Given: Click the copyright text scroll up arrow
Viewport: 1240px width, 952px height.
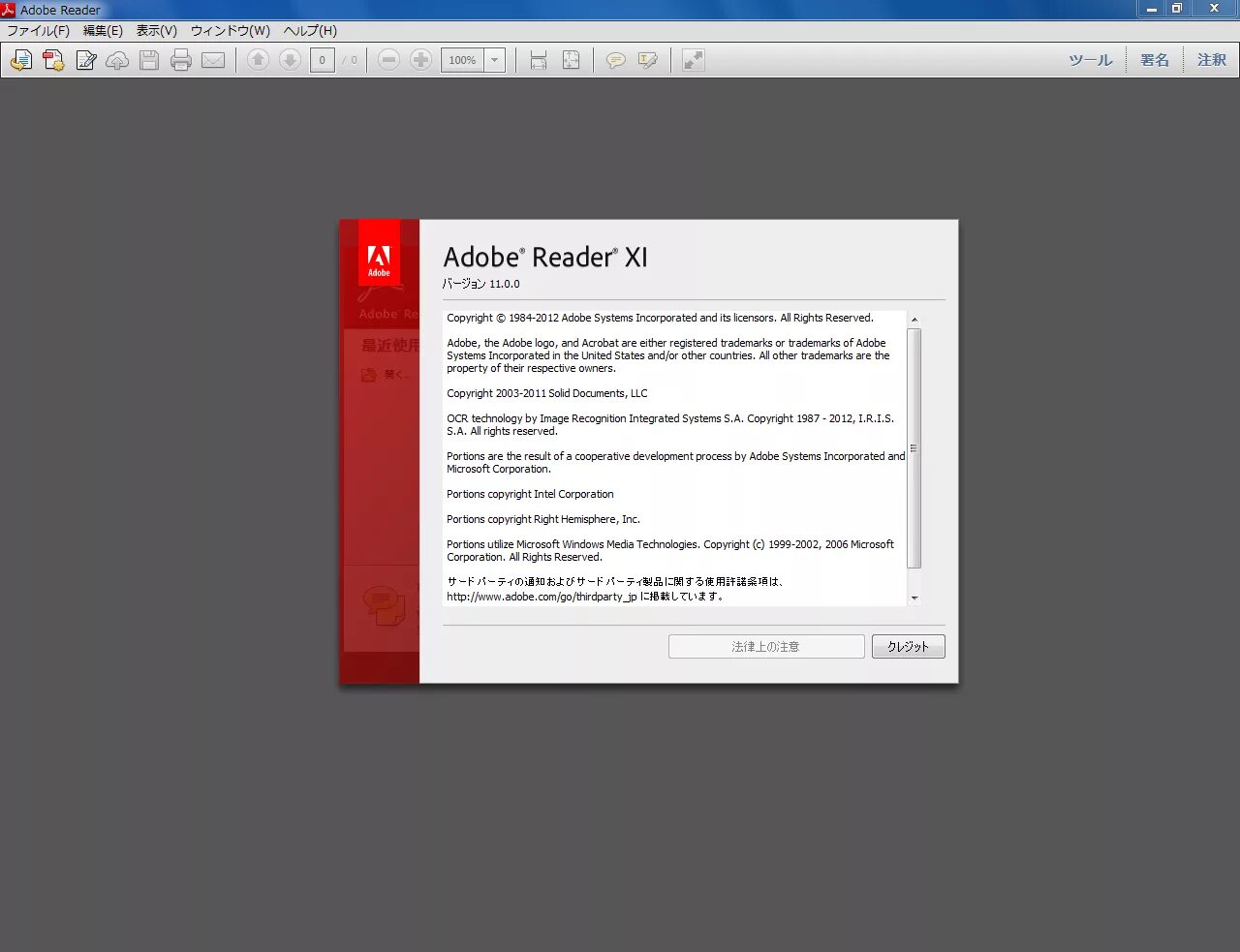Looking at the screenshot, I should click(914, 320).
